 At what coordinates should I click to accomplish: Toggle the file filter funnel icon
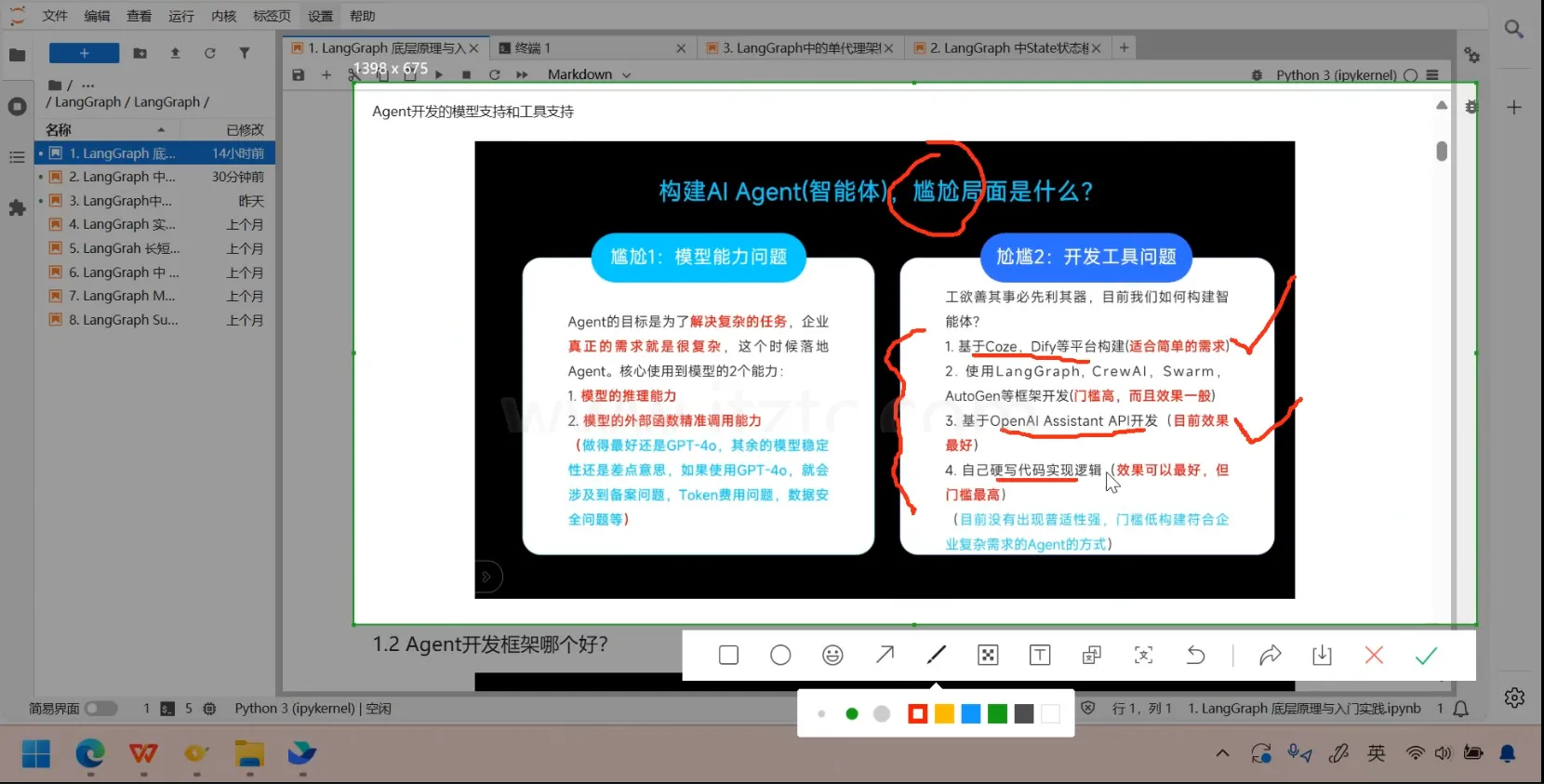(245, 53)
